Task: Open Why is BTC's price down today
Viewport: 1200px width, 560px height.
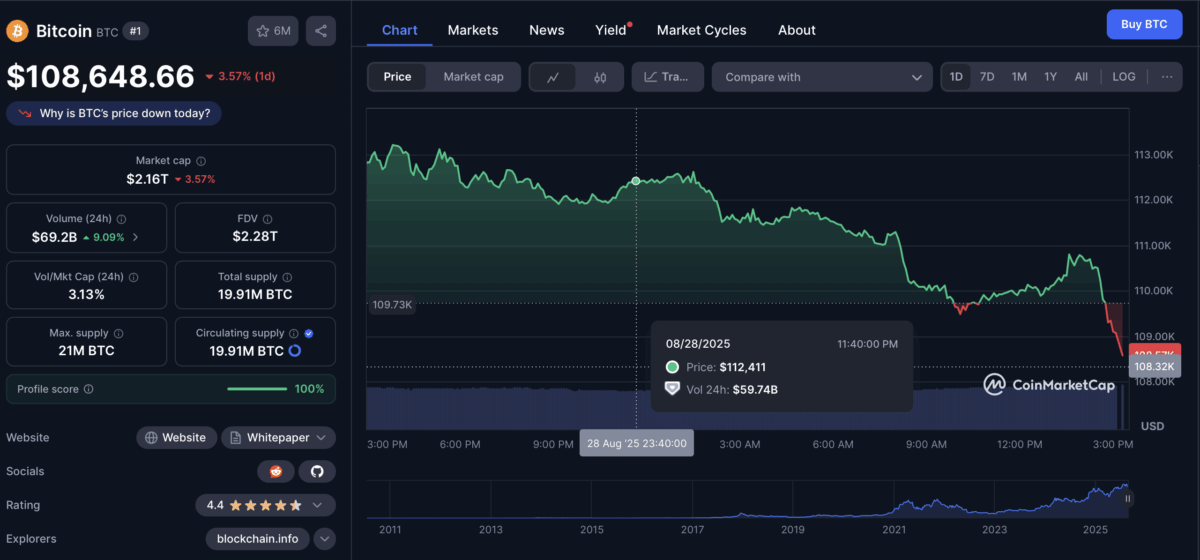Action: (114, 113)
